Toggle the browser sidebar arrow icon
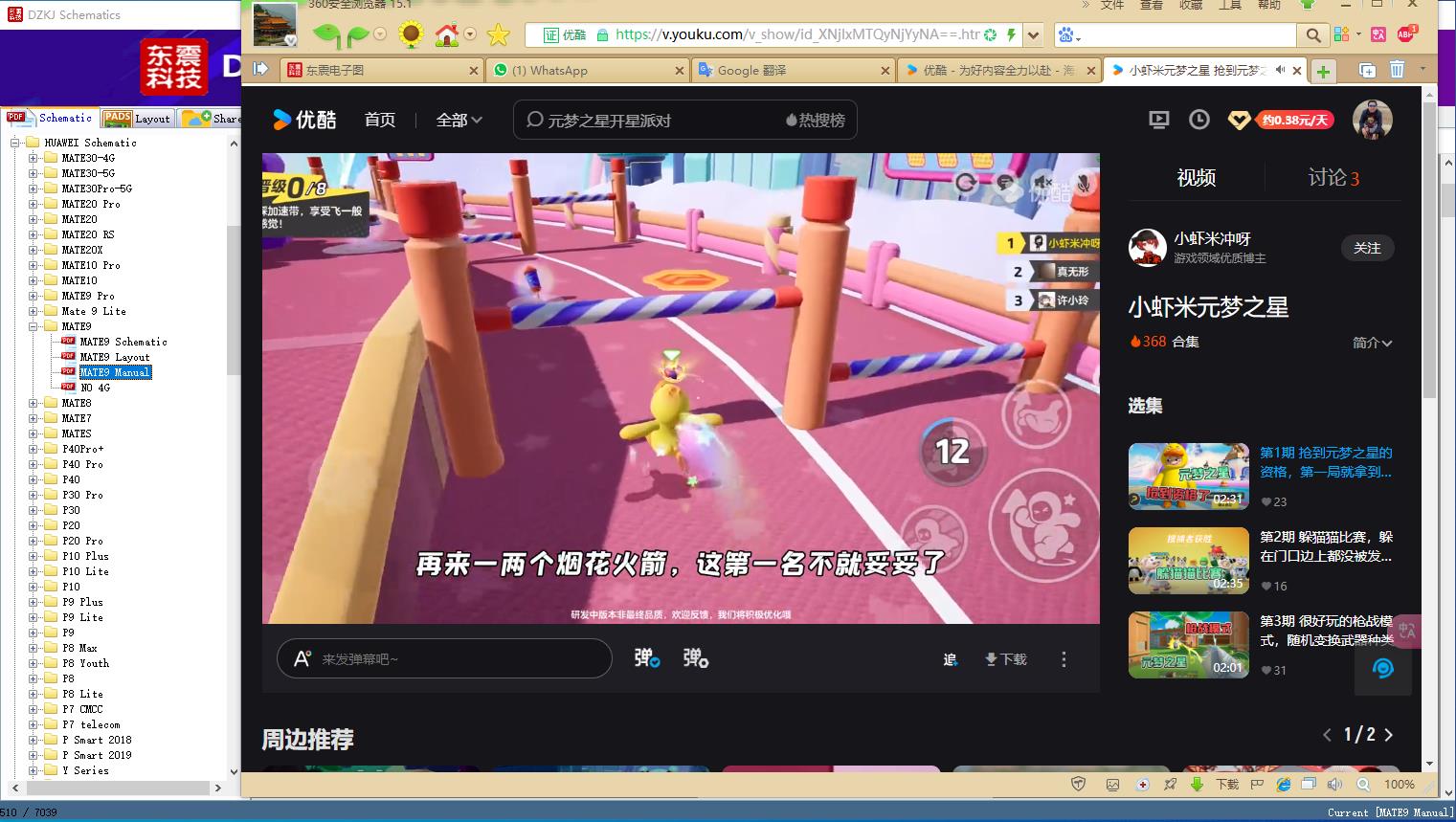 click(x=260, y=69)
